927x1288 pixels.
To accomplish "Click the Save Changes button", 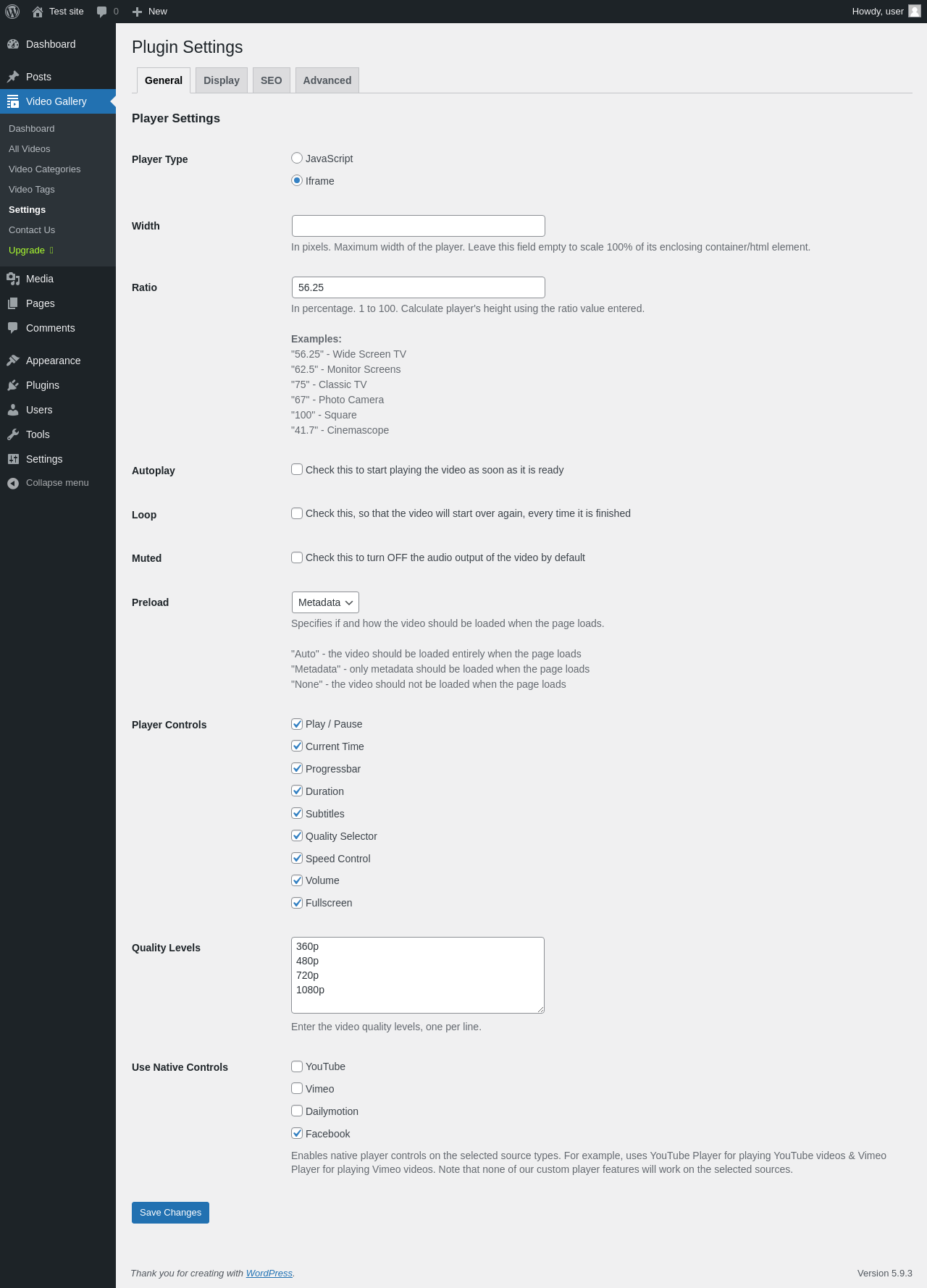I will tap(170, 1213).
